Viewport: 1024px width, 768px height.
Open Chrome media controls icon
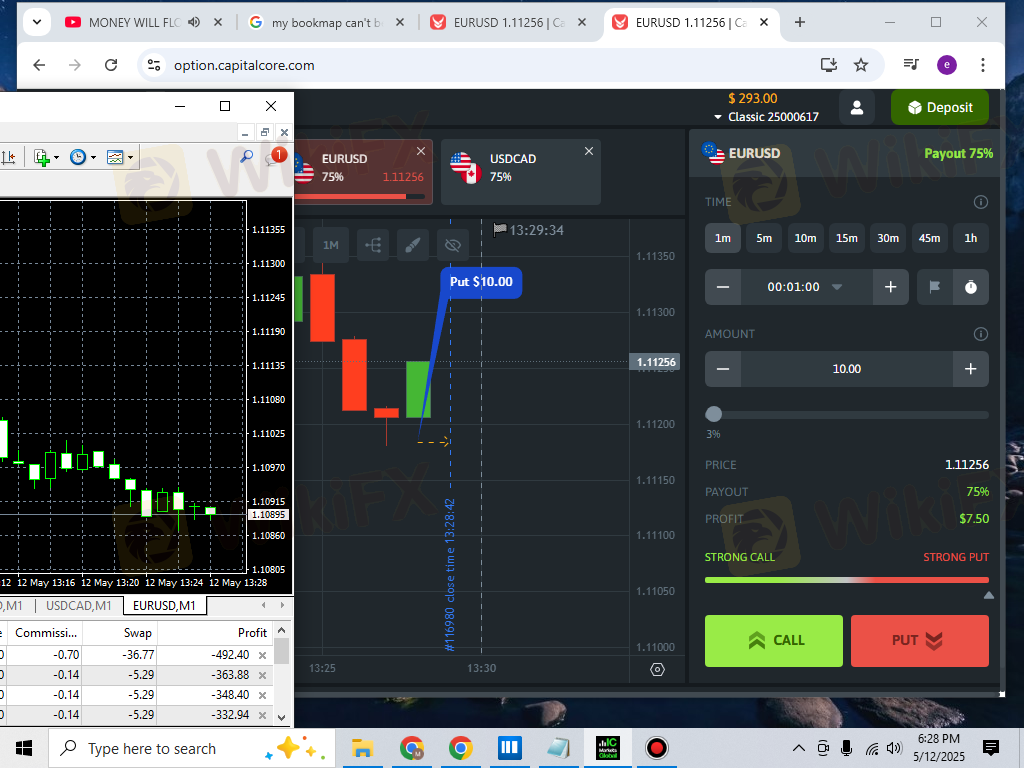pyautogui.click(x=910, y=65)
